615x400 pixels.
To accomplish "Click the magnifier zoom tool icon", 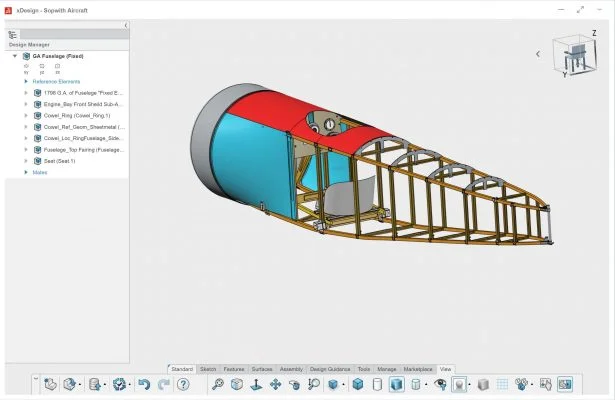I will pyautogui.click(x=217, y=384).
